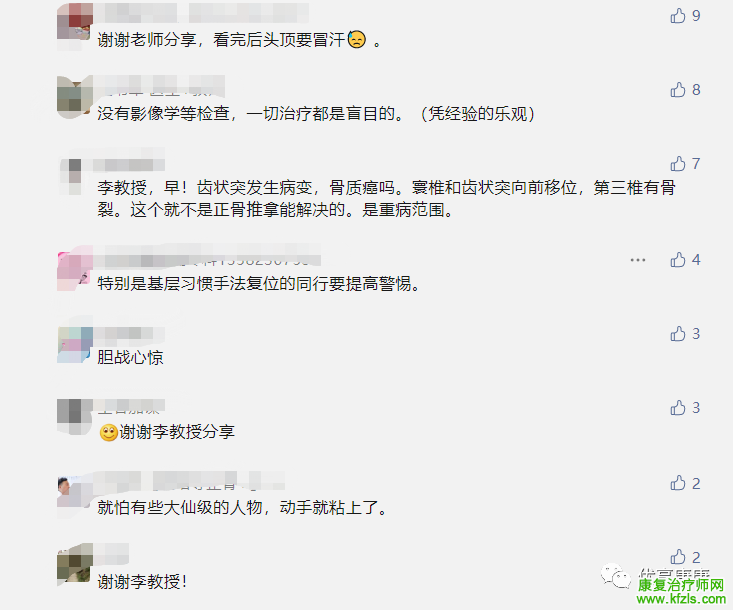This screenshot has width=733, height=610.
Task: Tap thumbs-up on the 7-like odontoid comment
Action: 678,164
